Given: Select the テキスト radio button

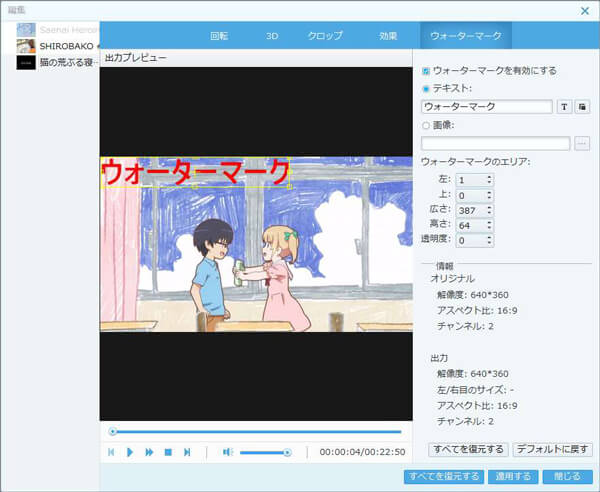Looking at the screenshot, I should [426, 89].
